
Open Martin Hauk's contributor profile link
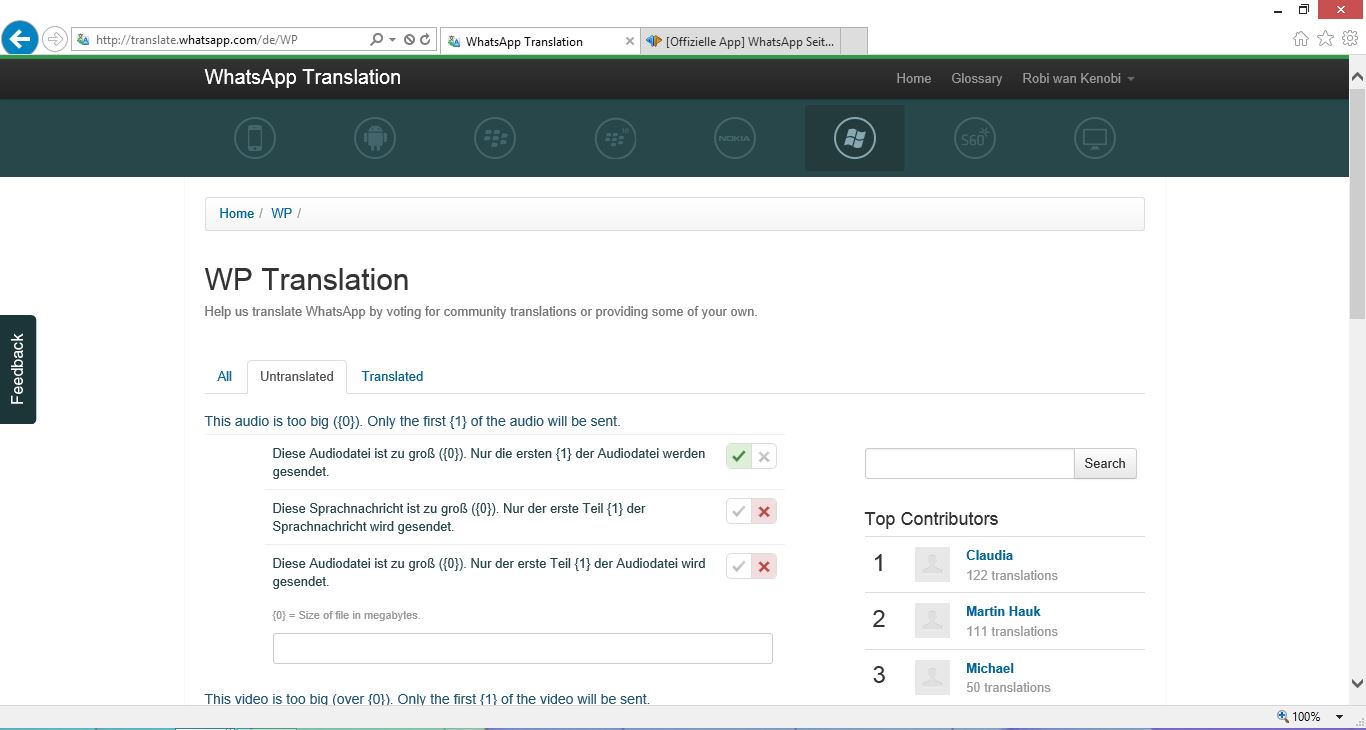(1003, 611)
